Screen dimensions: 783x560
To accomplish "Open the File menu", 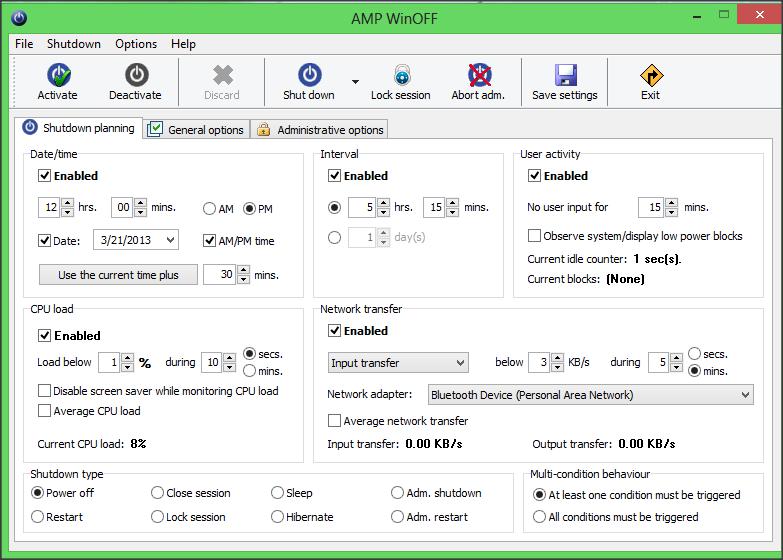I will 24,44.
